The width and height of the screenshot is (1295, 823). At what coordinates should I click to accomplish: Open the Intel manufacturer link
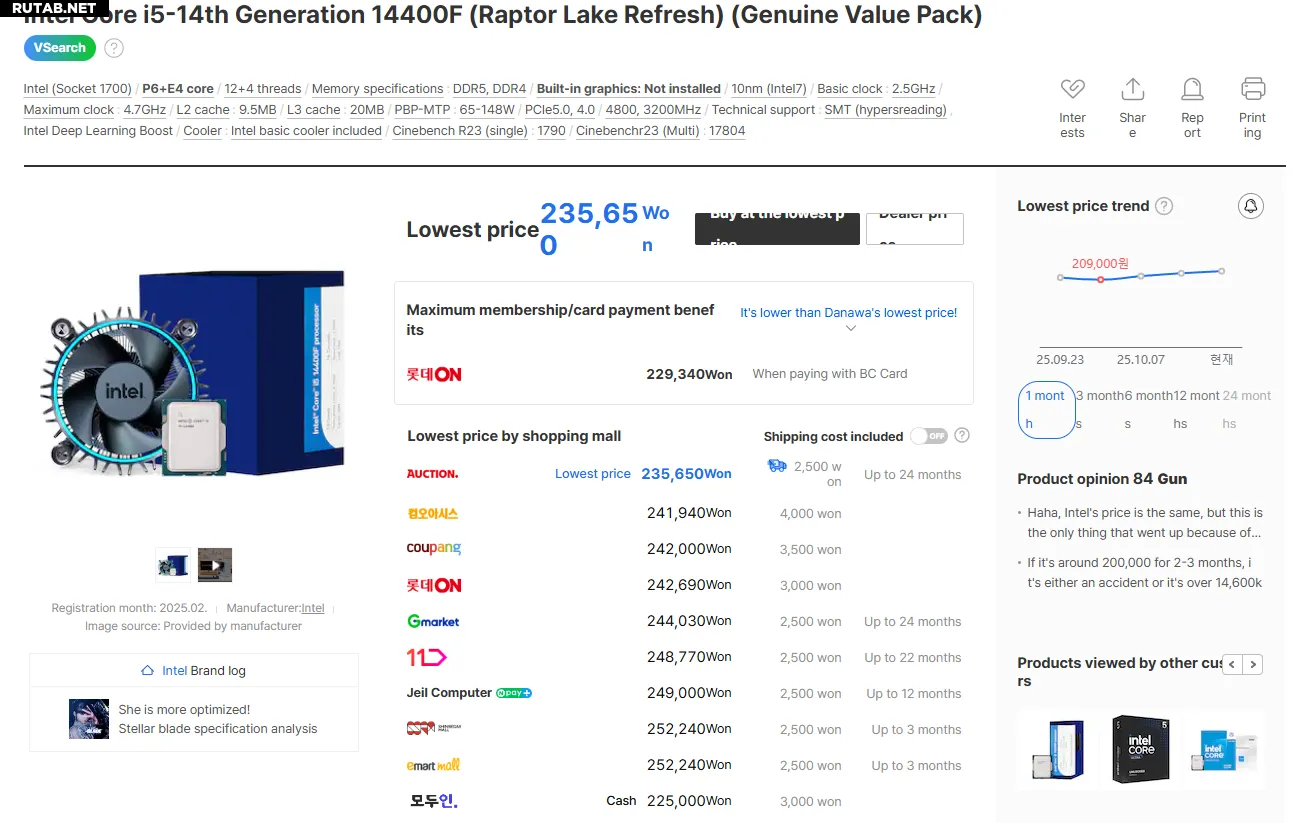pyautogui.click(x=313, y=608)
